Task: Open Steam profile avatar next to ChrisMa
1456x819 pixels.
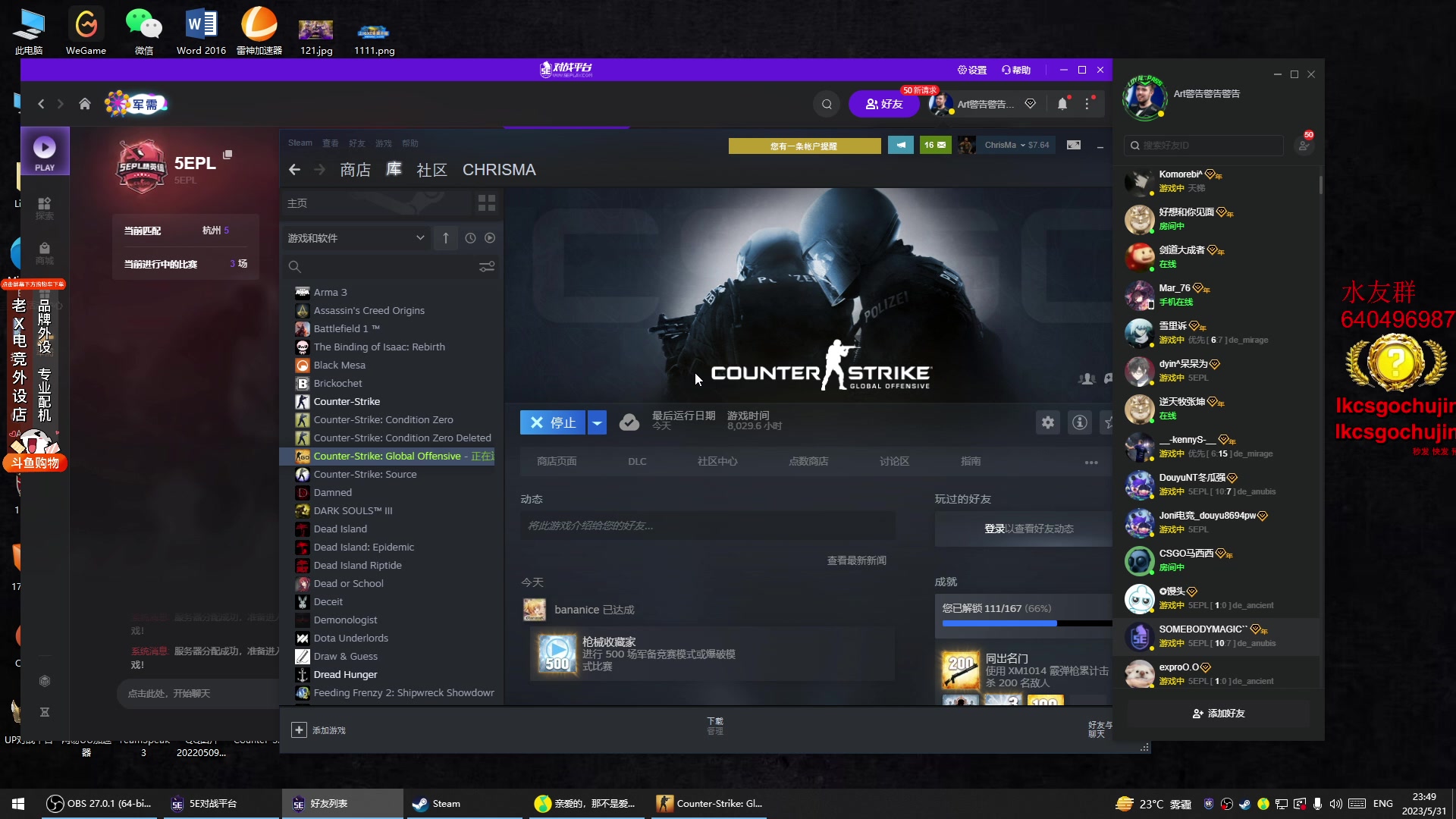Action: [x=967, y=145]
